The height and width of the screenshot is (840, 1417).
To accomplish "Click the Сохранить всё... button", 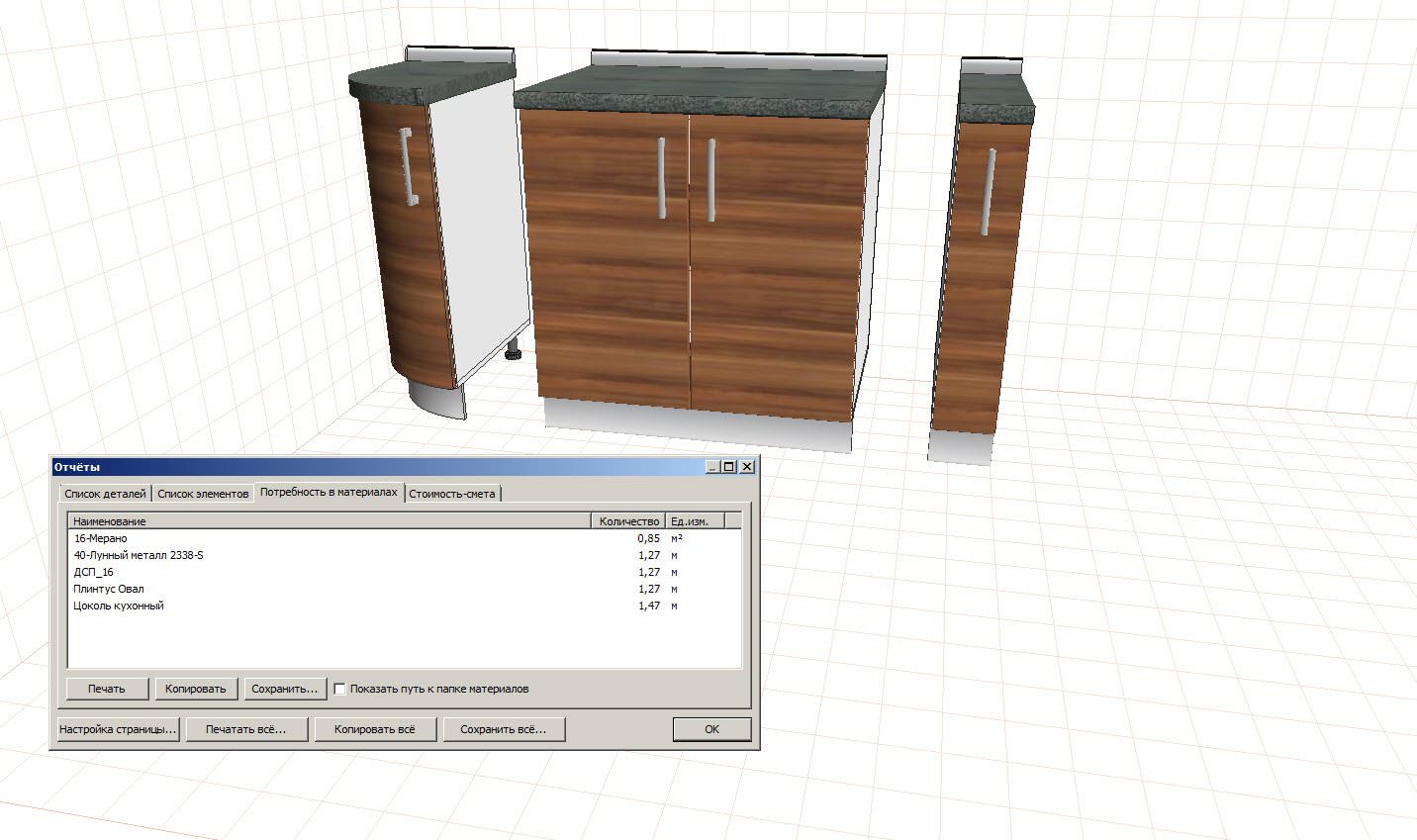I will point(503,729).
